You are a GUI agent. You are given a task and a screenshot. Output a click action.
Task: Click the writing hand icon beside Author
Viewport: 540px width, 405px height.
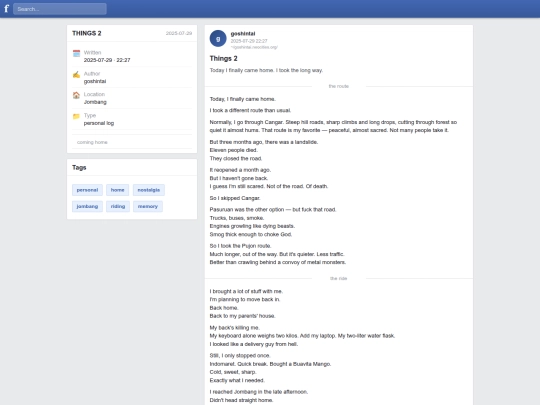click(76, 74)
